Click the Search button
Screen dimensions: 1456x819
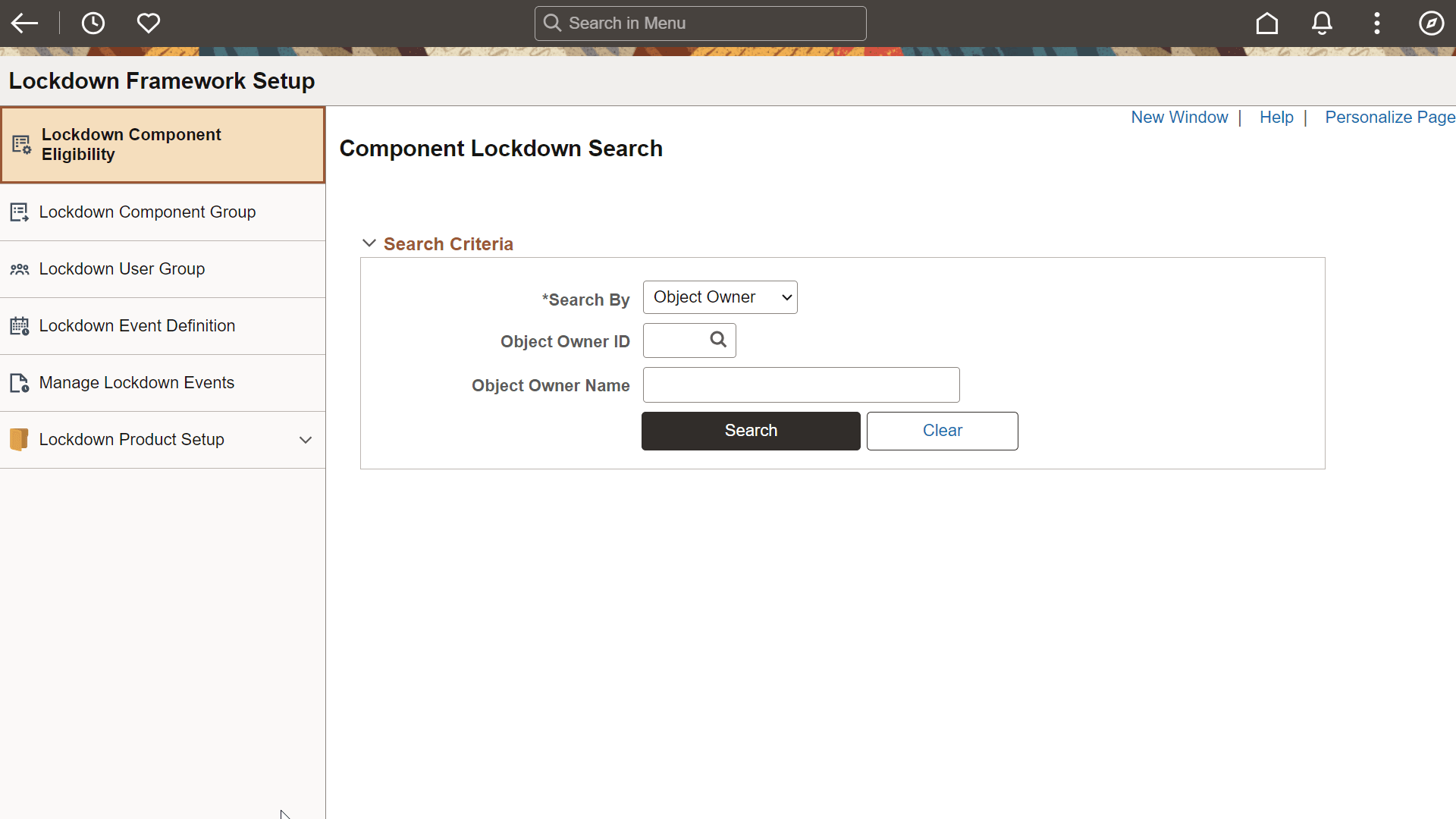pyautogui.click(x=750, y=430)
